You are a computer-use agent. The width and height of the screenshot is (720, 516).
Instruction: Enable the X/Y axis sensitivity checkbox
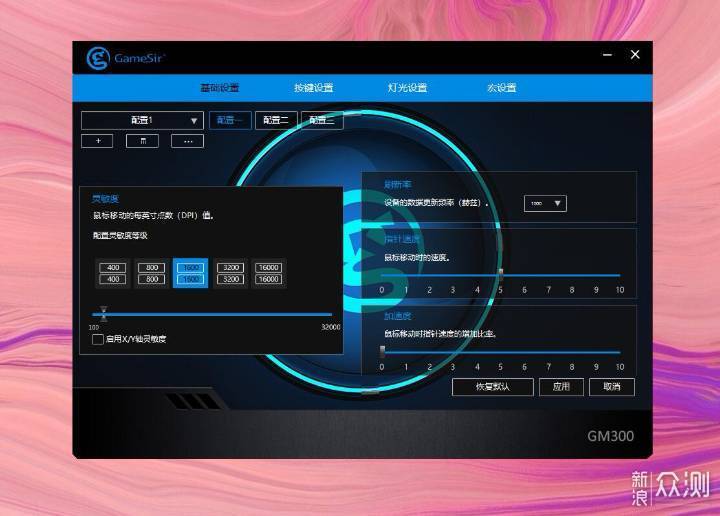[98, 339]
